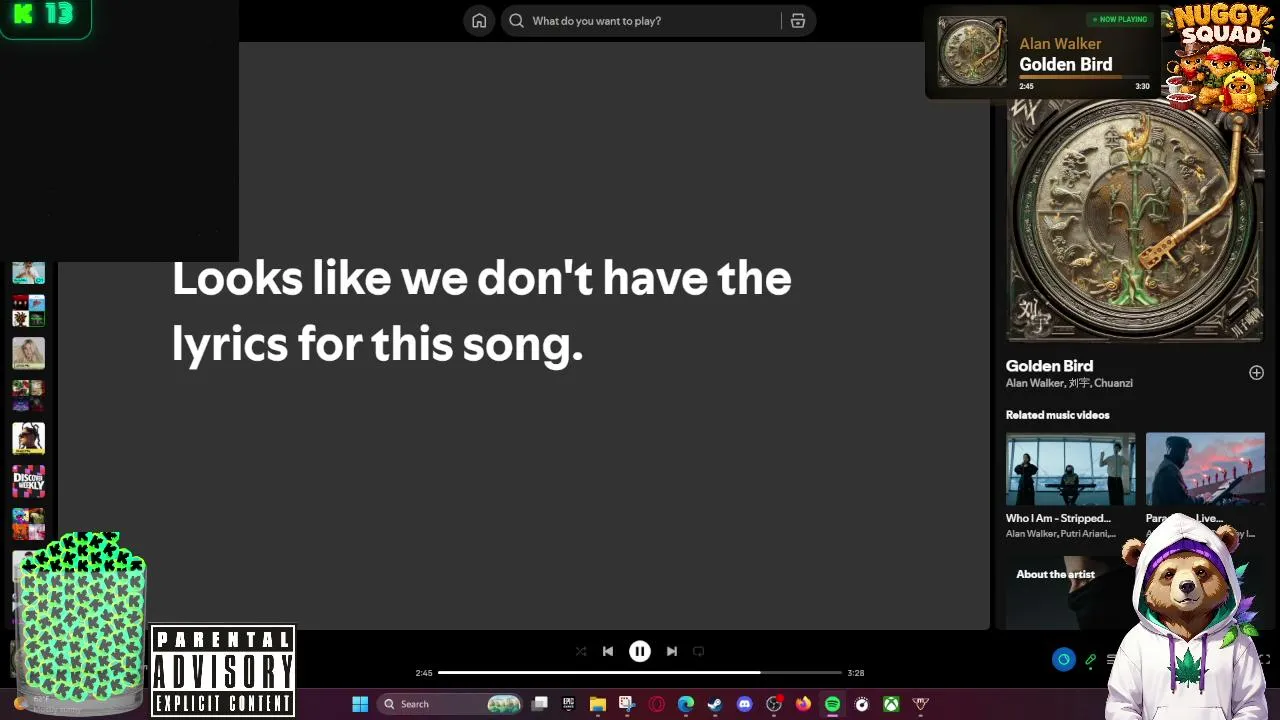The height and width of the screenshot is (720, 1280).
Task: Open the second related music video thumbnail
Action: point(1205,469)
